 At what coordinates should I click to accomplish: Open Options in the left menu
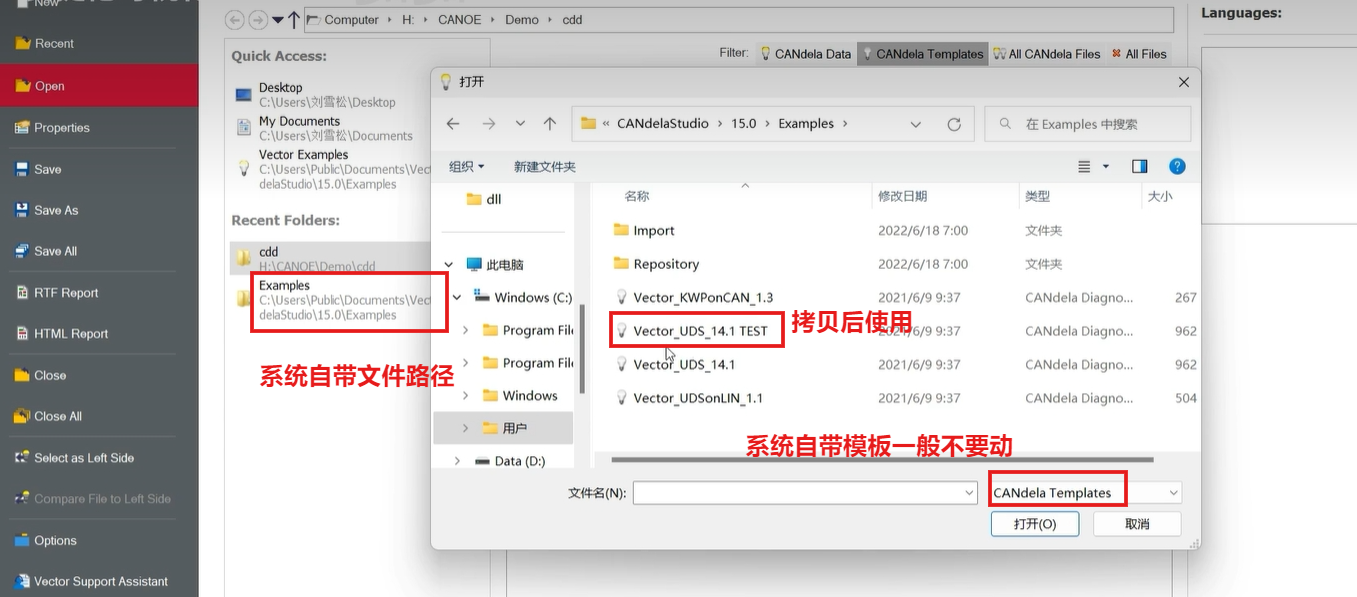[55, 541]
